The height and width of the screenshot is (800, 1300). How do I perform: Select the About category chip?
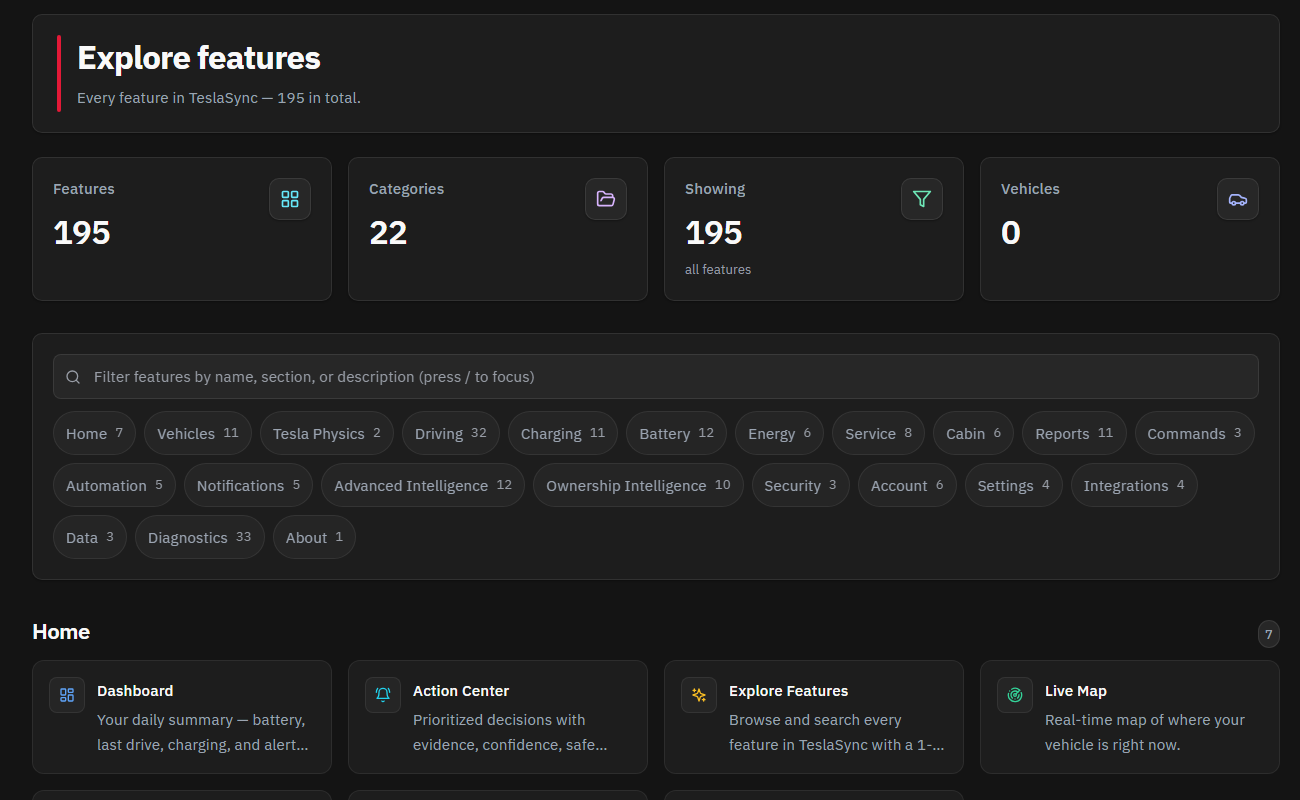(x=314, y=537)
